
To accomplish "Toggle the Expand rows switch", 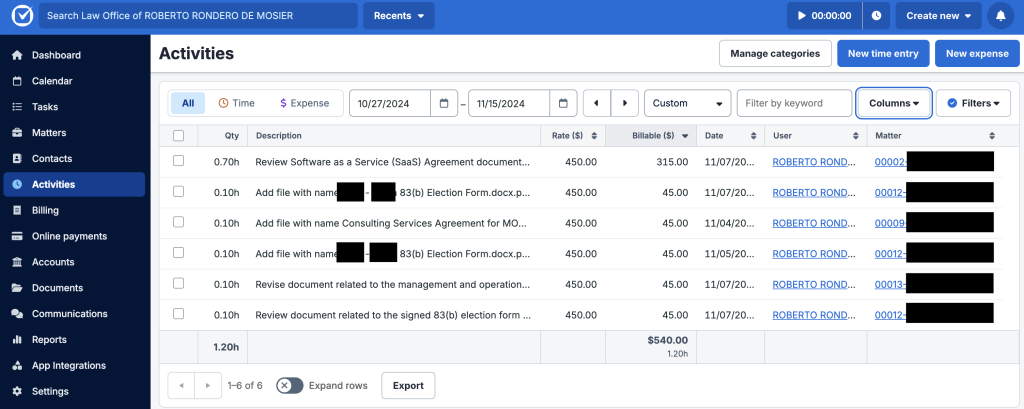I will tap(290, 385).
